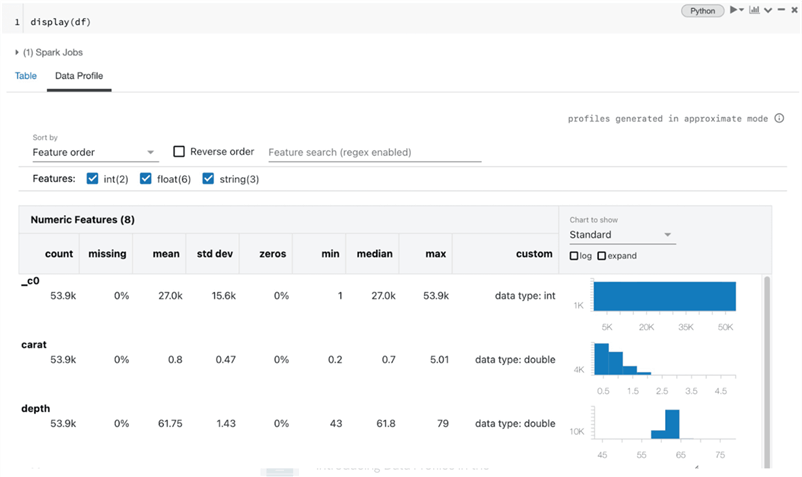The height and width of the screenshot is (477, 802).
Task: Click the approximate mode info icon
Action: [x=779, y=118]
